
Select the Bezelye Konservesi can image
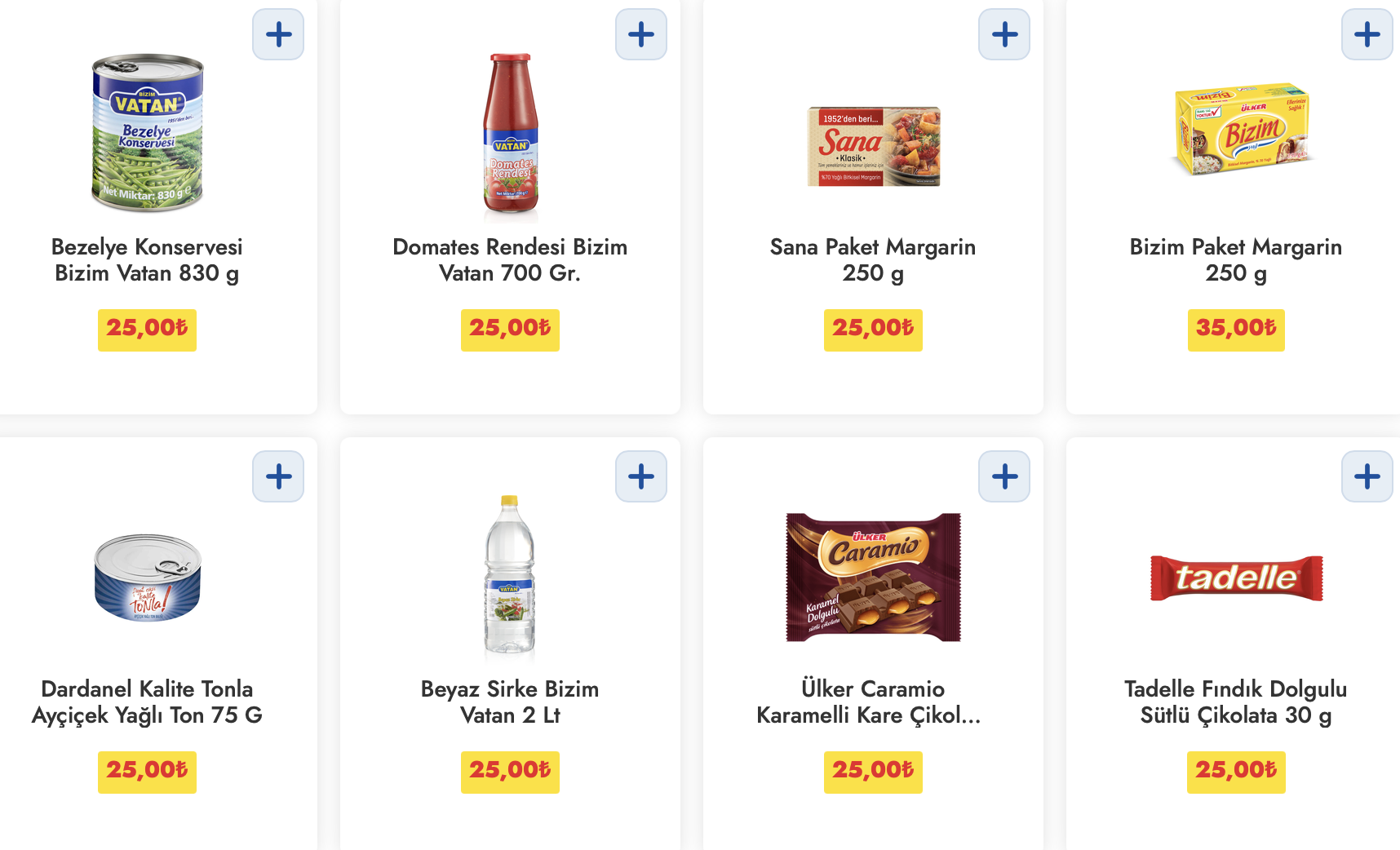(147, 133)
